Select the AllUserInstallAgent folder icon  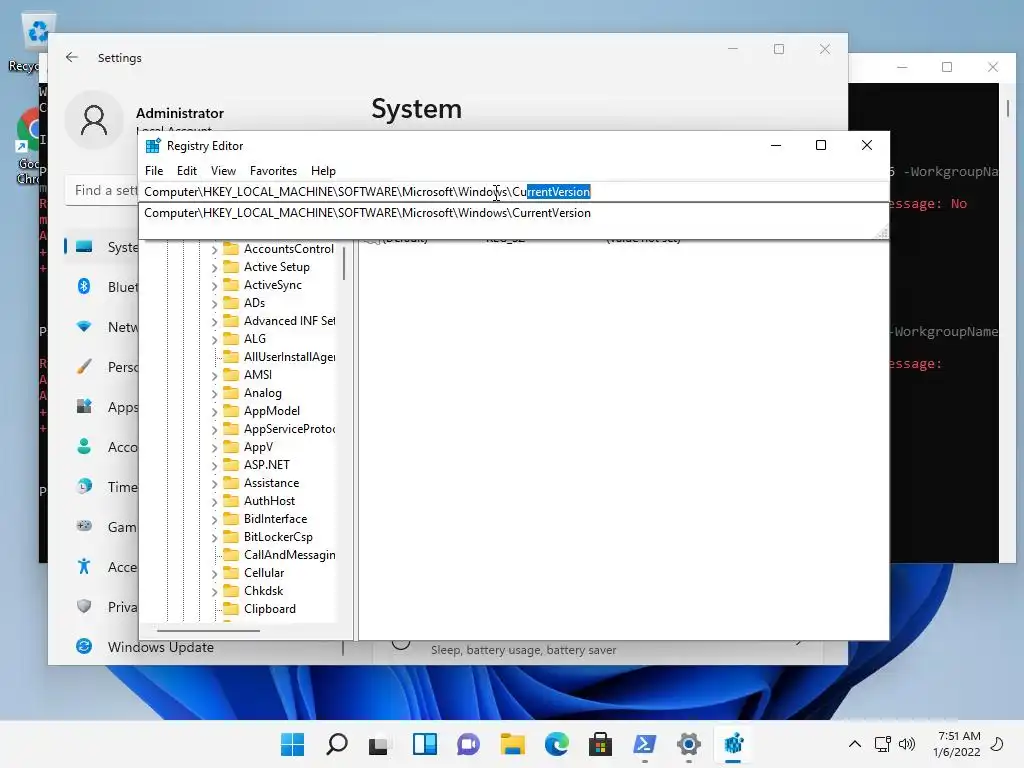pos(231,357)
